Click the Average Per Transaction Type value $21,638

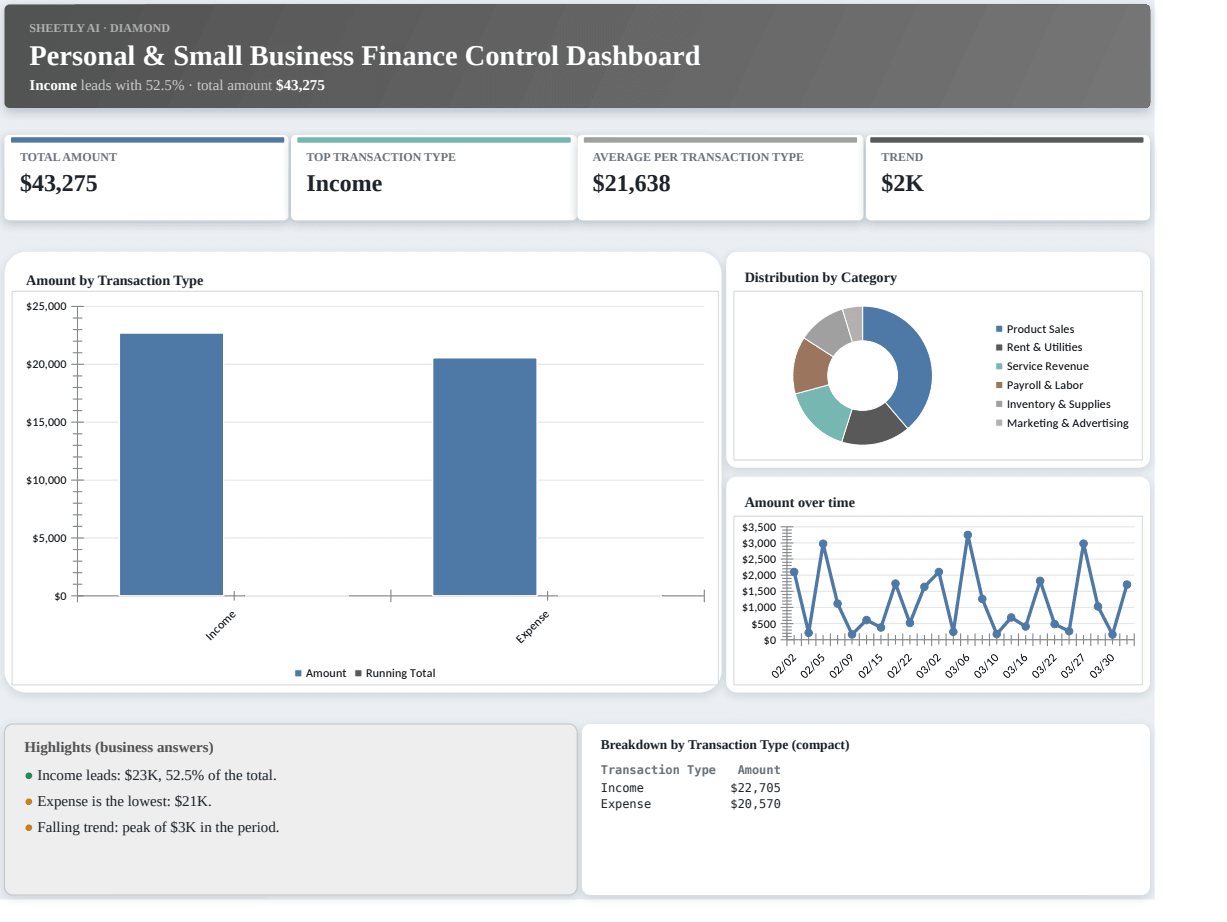(631, 184)
